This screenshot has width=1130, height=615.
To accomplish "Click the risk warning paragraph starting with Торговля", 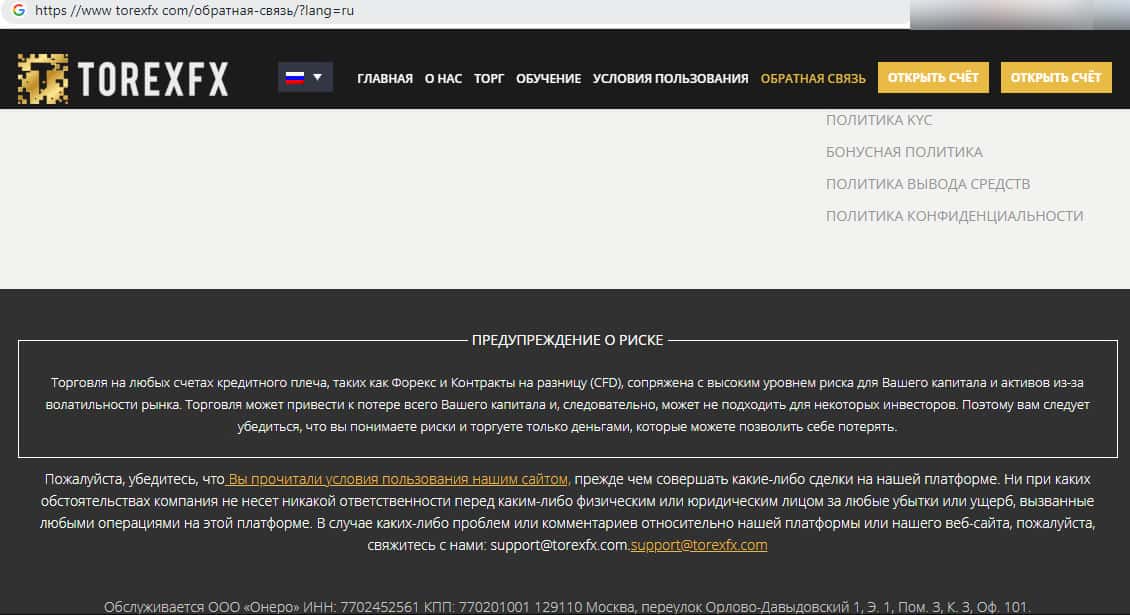I will tap(567, 404).
